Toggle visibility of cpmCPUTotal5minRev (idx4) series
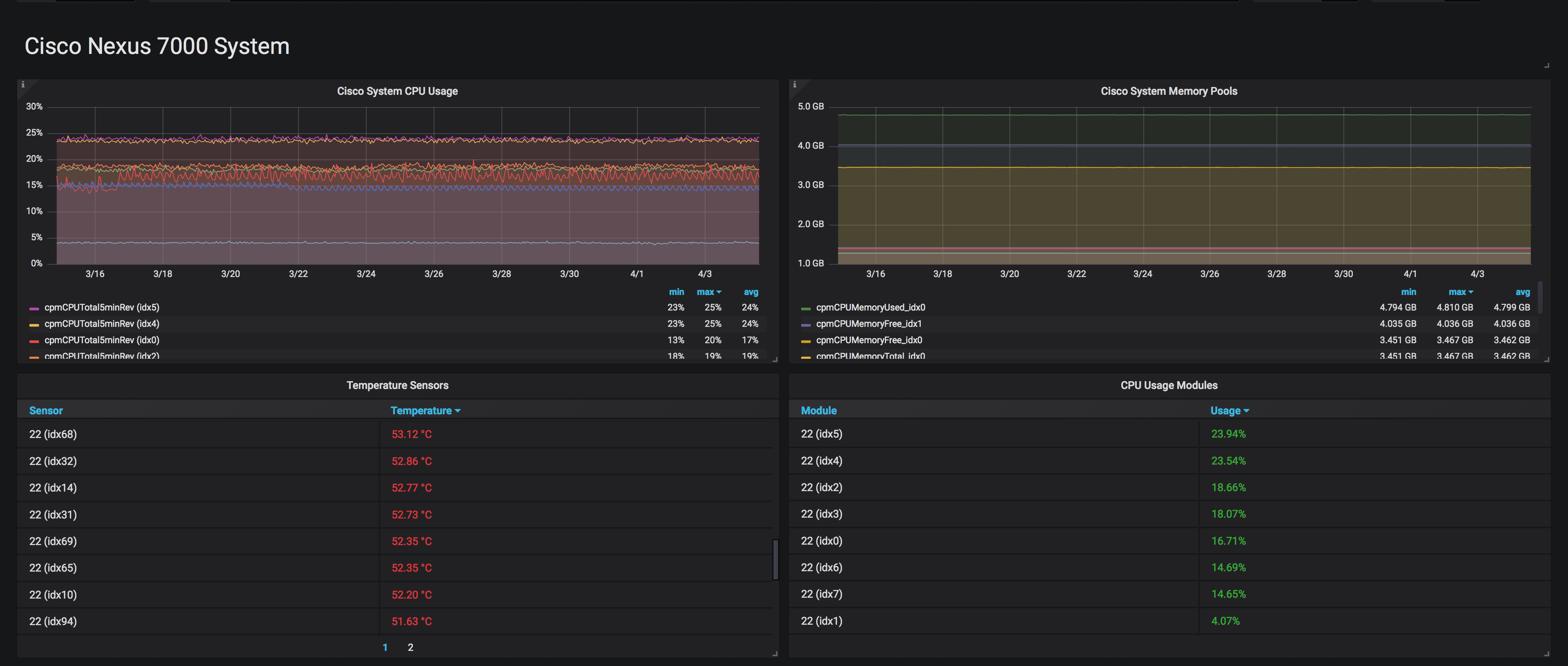 pyautogui.click(x=102, y=324)
